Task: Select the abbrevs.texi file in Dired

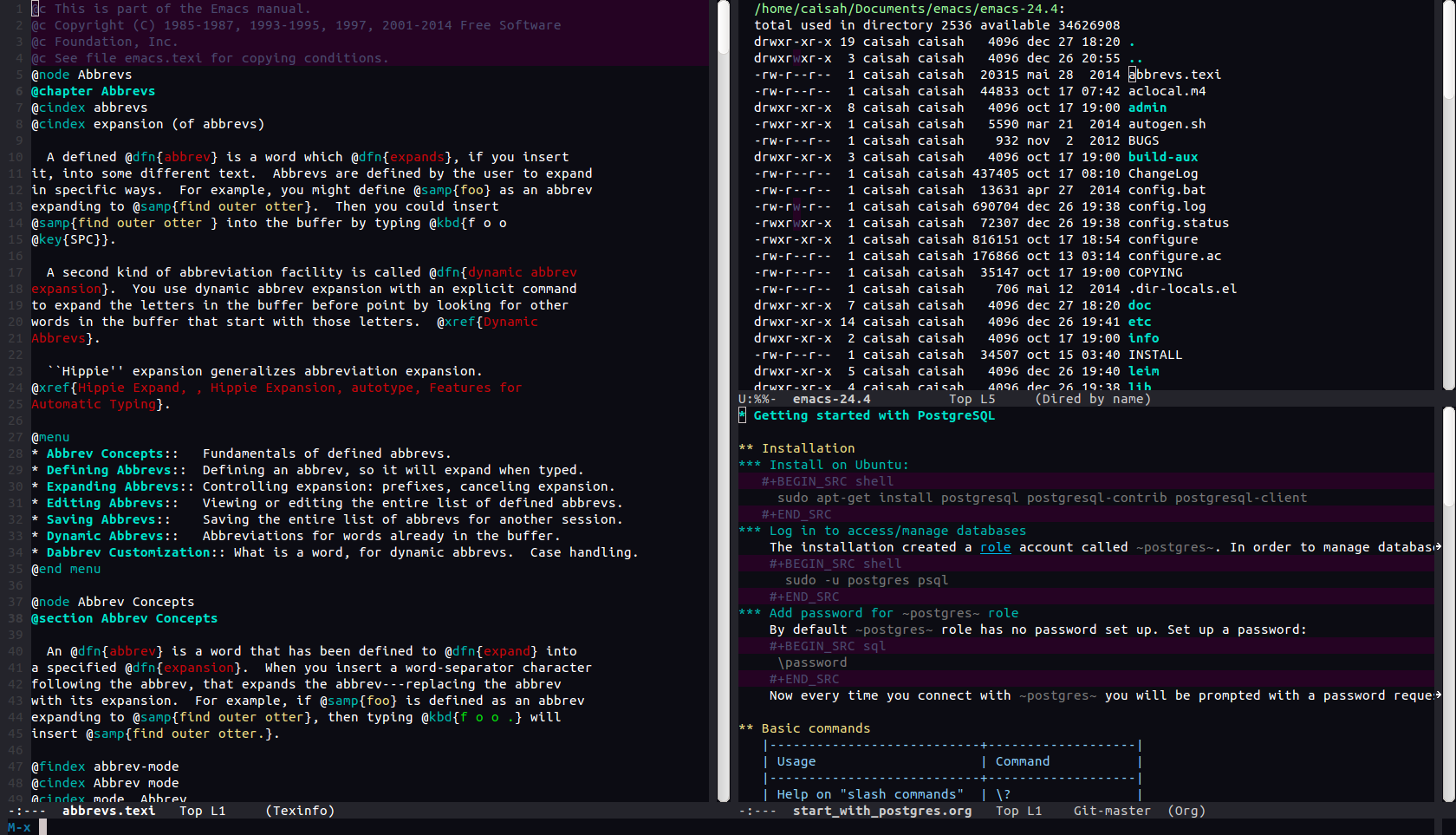Action: click(x=1174, y=75)
